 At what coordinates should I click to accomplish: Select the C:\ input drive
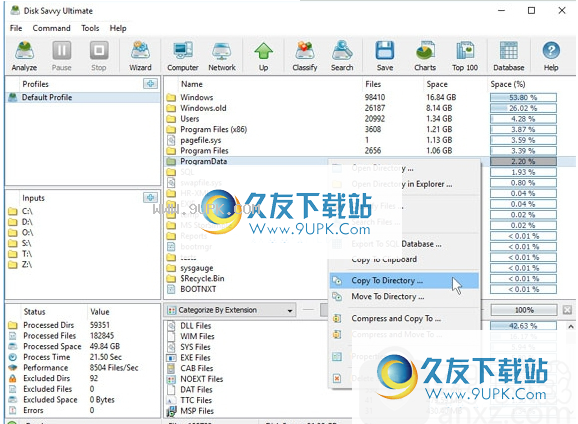27,211
